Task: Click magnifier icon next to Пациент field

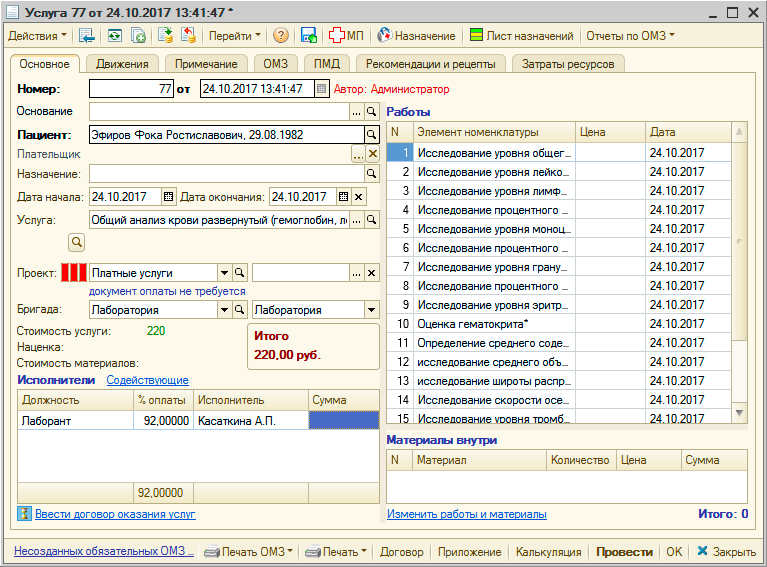Action: [x=371, y=134]
